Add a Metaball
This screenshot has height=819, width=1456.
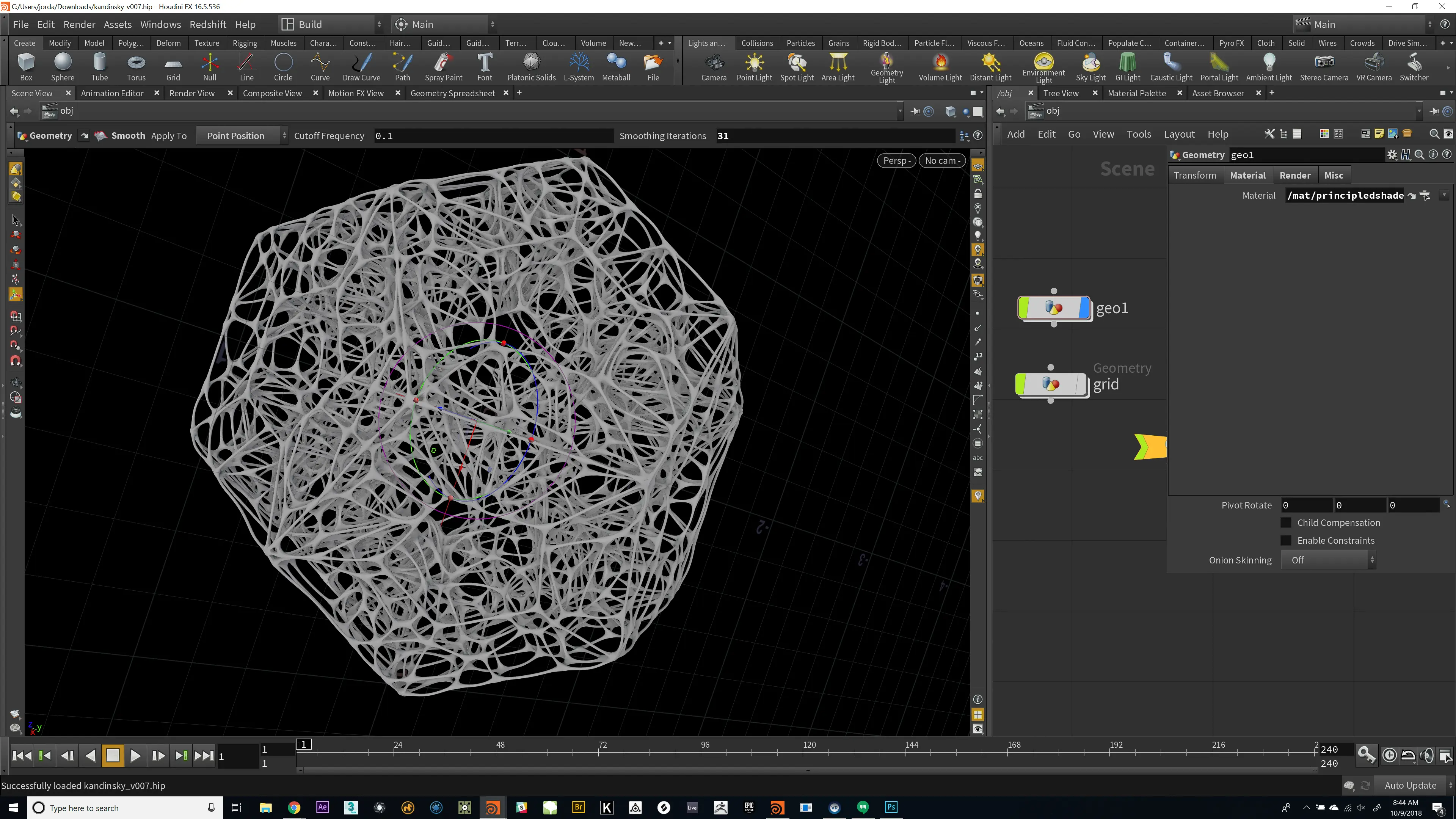coord(616,67)
